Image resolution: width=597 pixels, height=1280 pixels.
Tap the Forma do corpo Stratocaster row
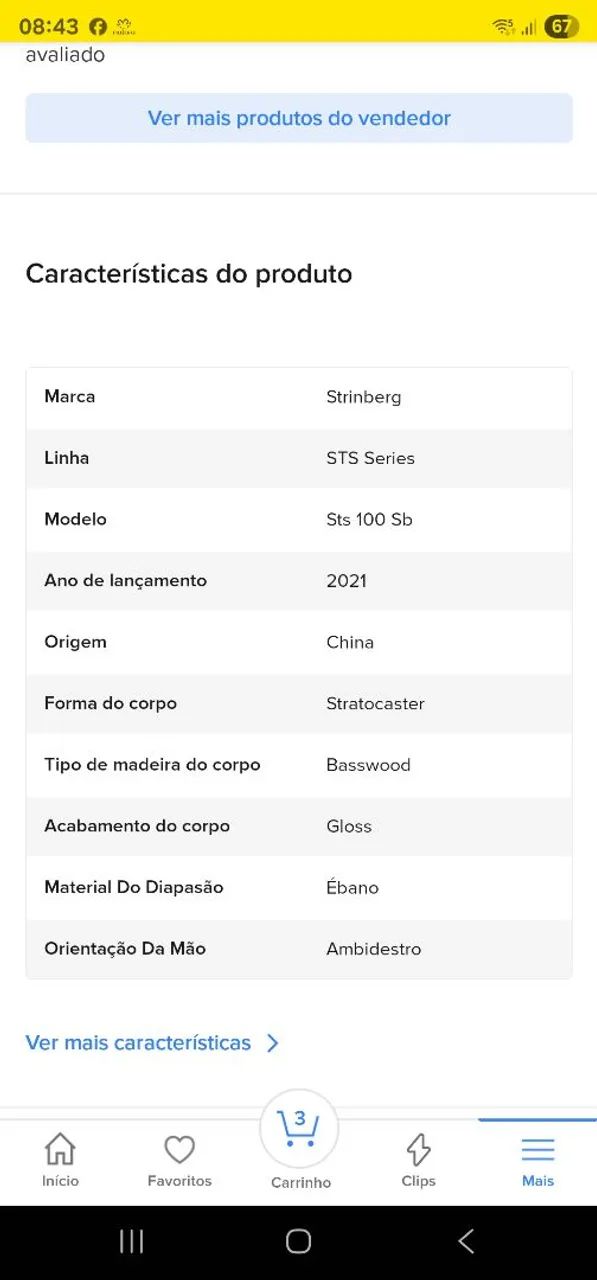tap(299, 703)
